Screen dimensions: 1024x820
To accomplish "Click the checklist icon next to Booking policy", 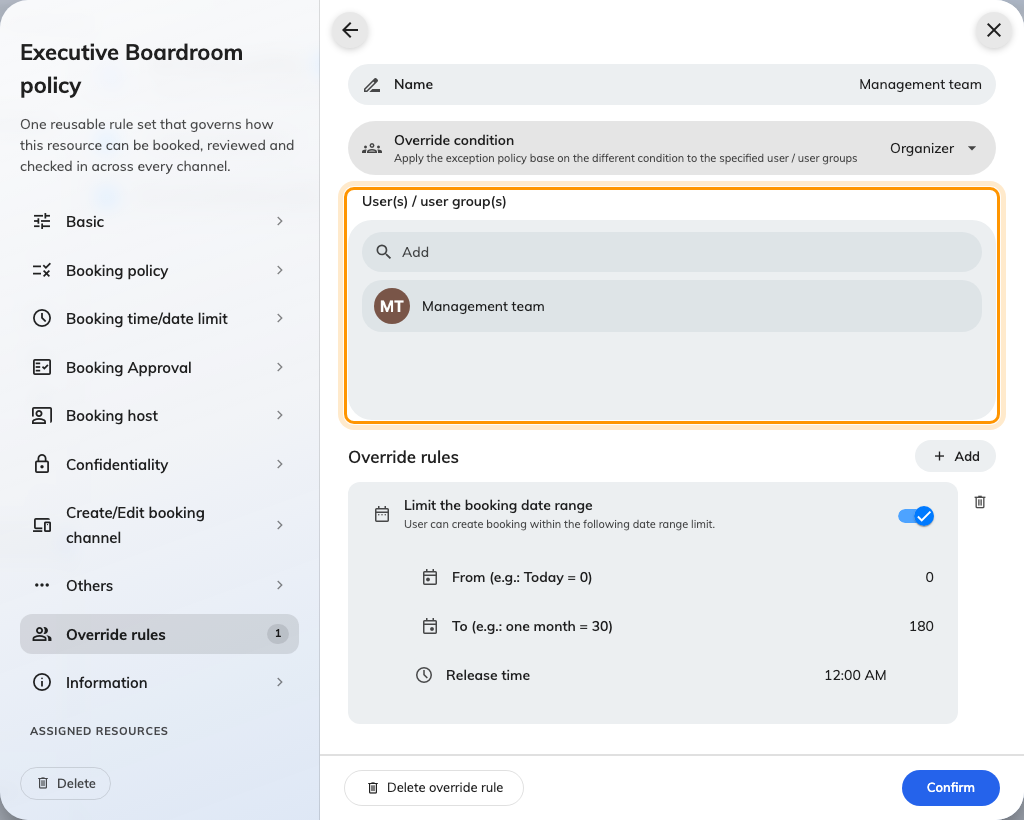I will tap(42, 270).
